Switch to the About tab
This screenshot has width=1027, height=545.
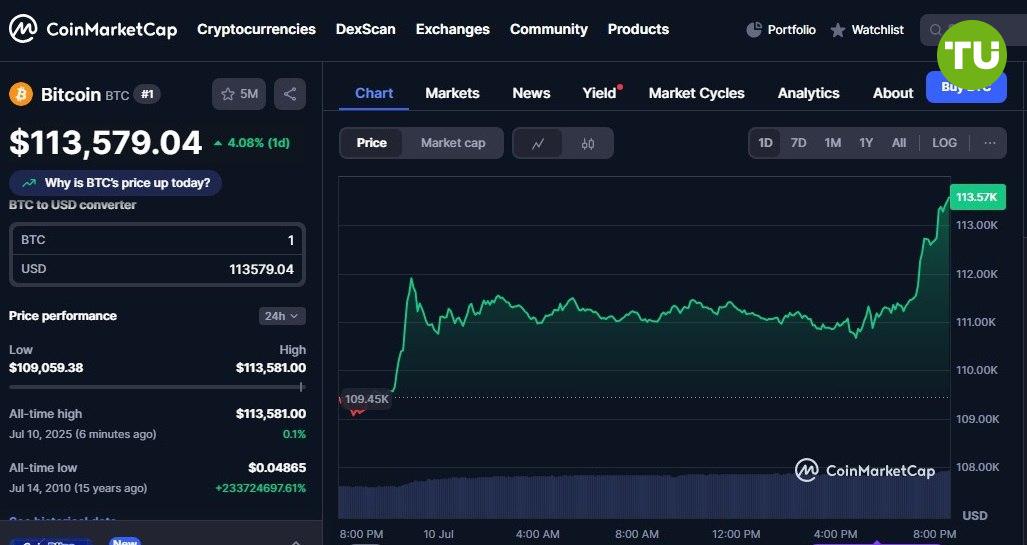[x=893, y=93]
